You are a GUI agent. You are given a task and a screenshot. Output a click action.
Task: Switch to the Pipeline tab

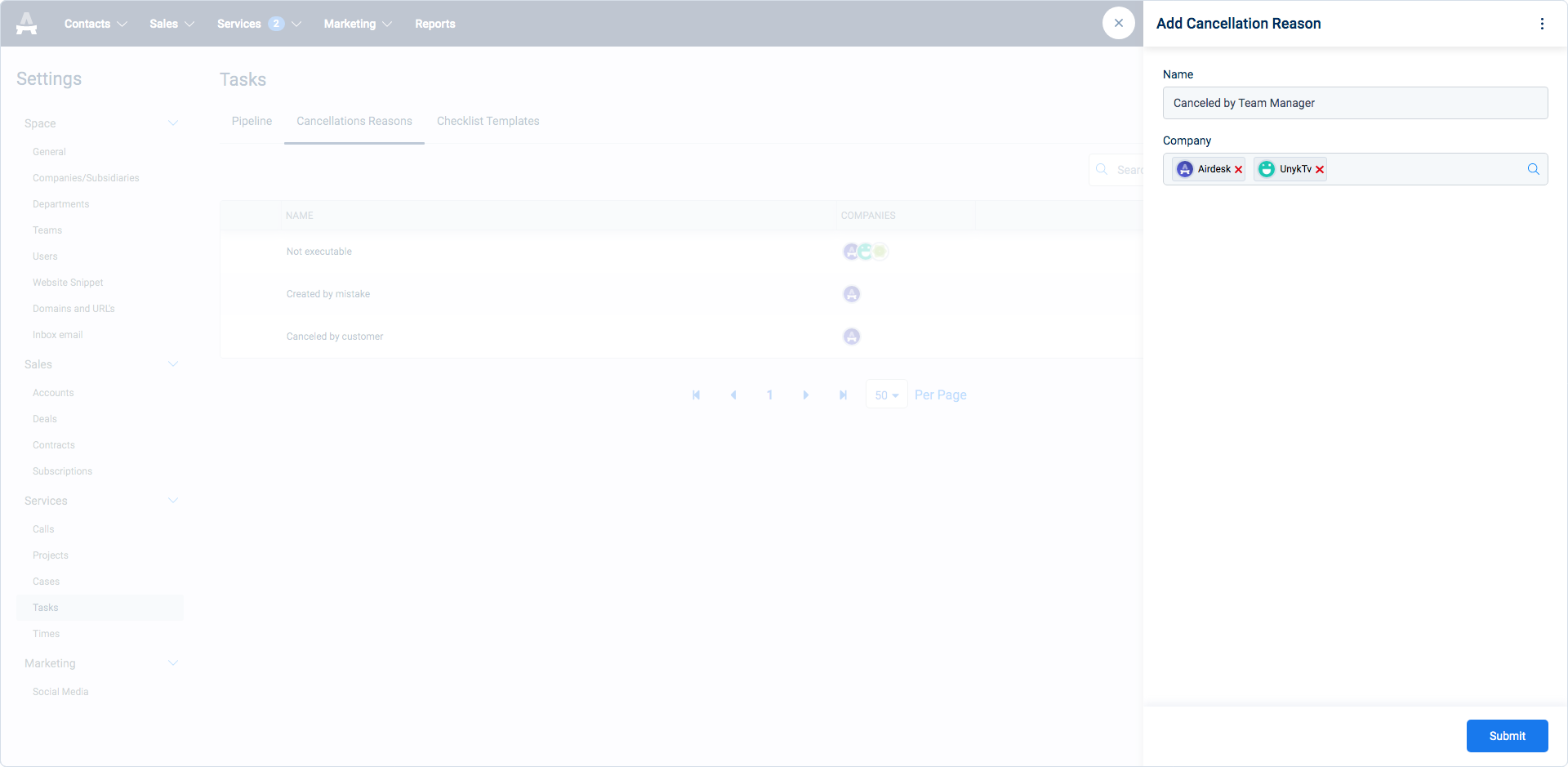[252, 121]
